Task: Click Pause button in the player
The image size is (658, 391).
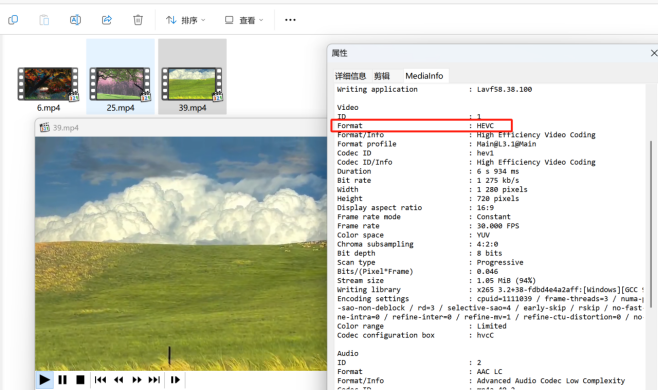Action: tap(63, 380)
